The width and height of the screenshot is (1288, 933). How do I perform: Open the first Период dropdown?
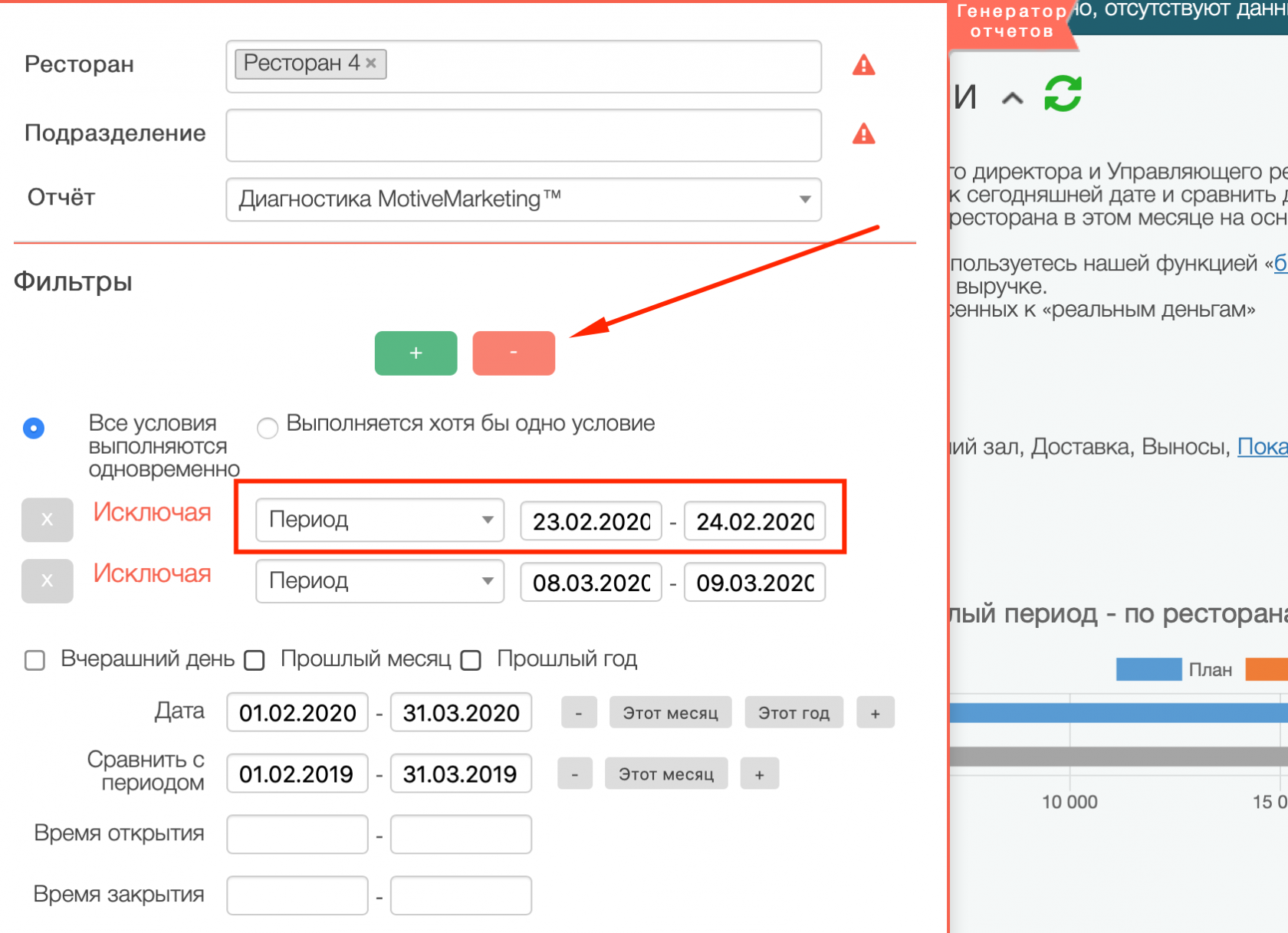click(379, 520)
